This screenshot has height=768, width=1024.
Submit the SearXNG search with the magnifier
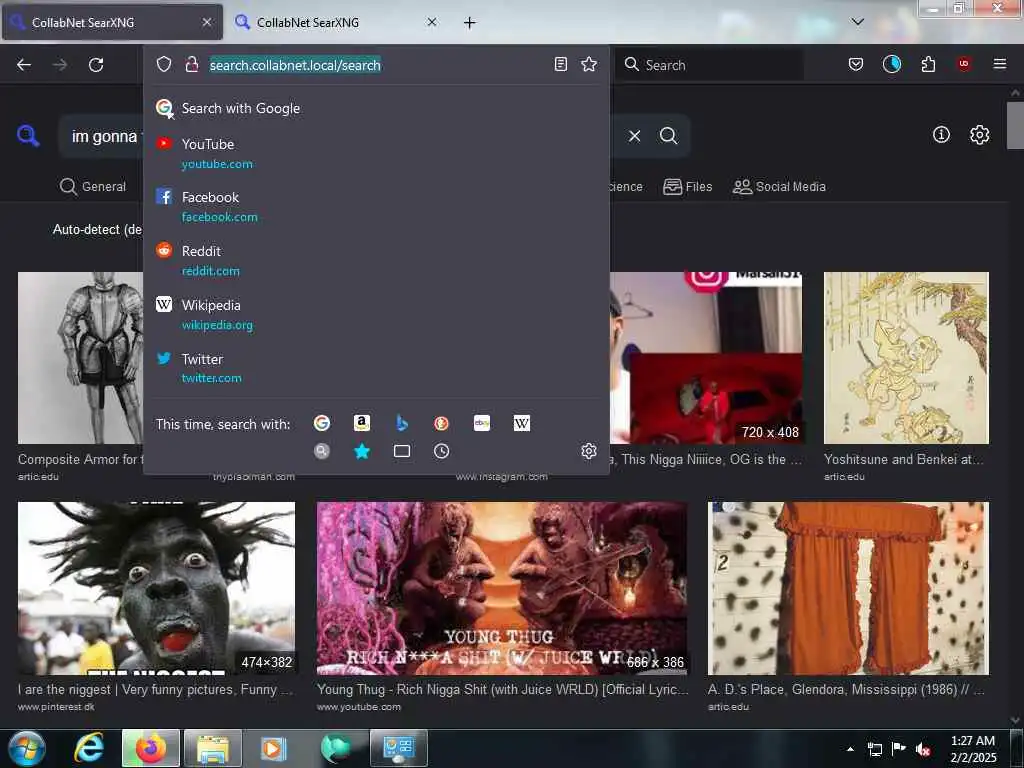(668, 136)
